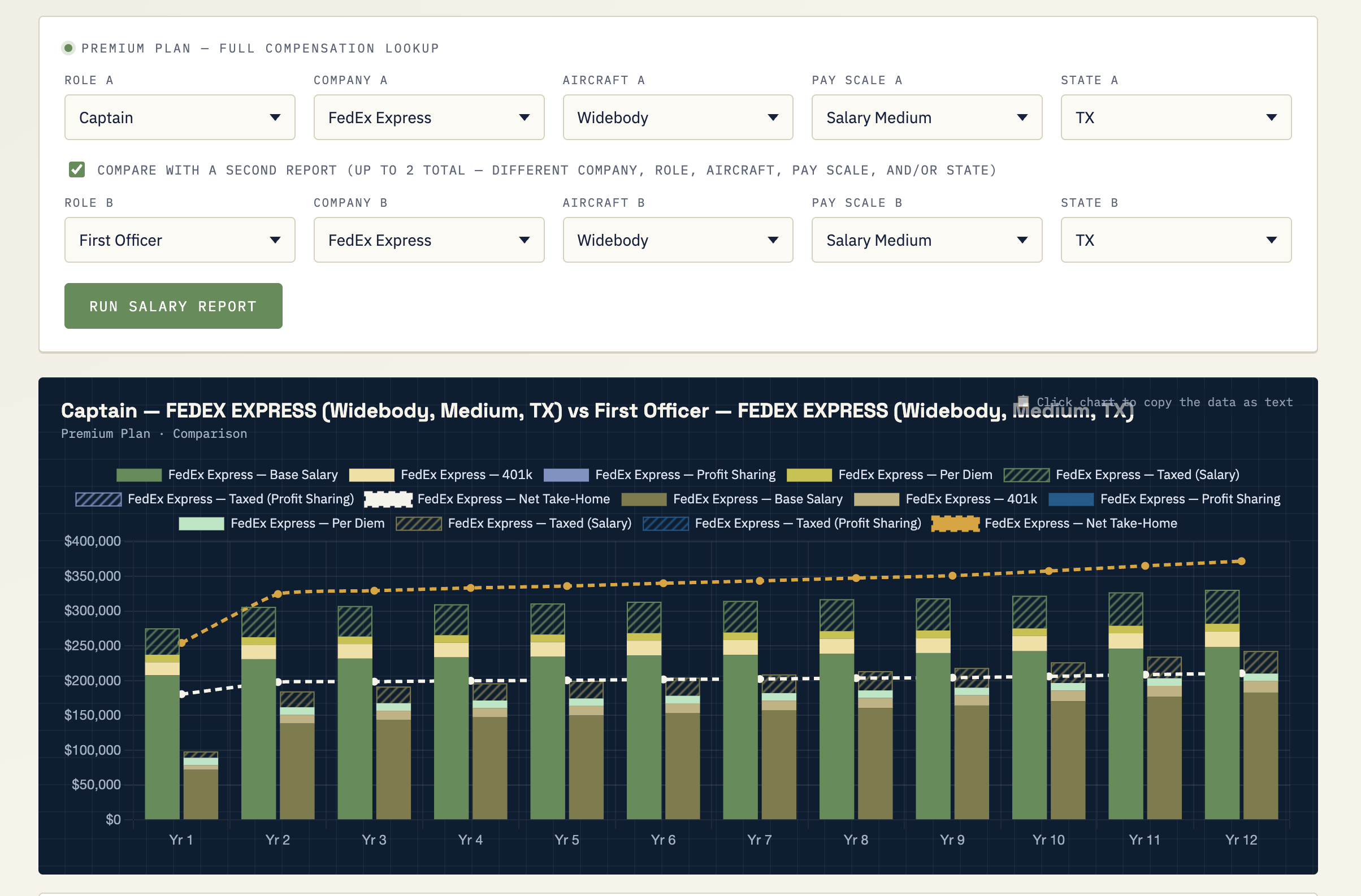The height and width of the screenshot is (896, 1361).
Task: Click the 'Yr 12' x-axis label
Action: (x=1242, y=840)
